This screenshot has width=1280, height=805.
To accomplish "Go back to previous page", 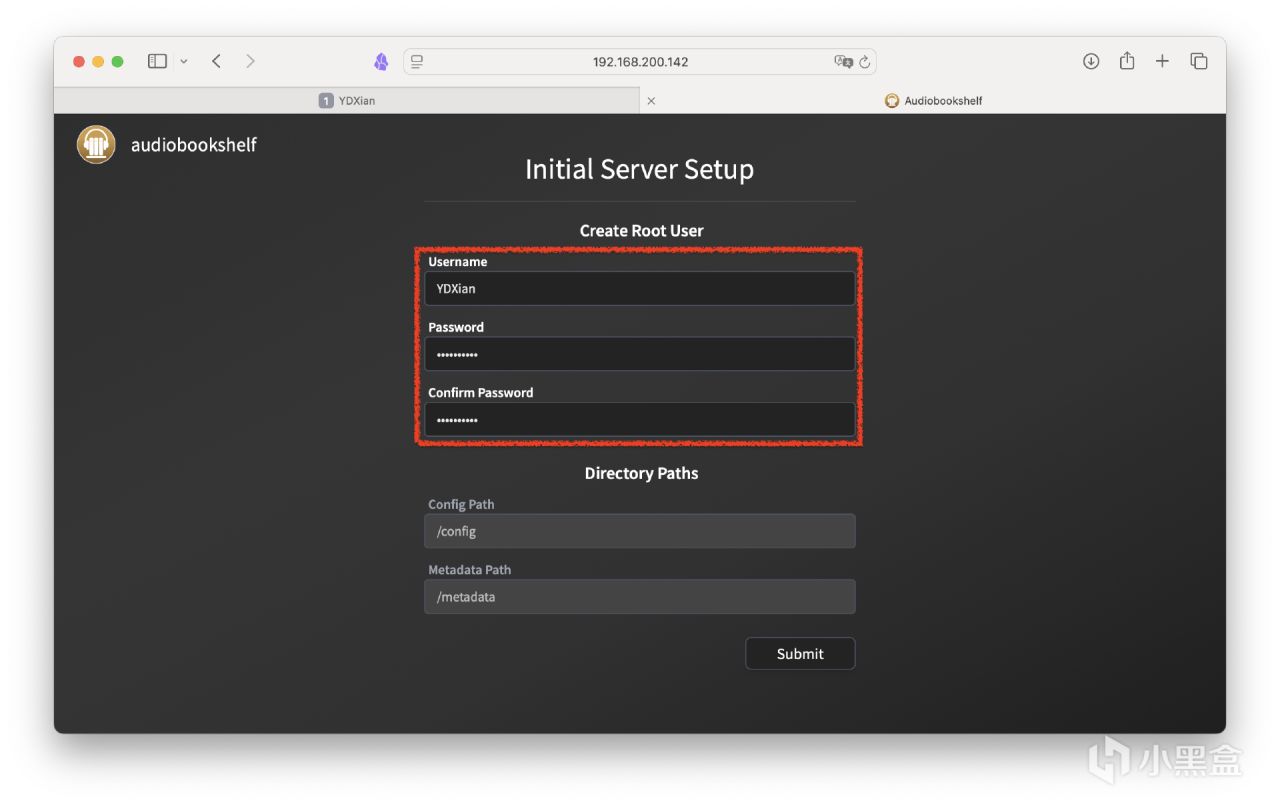I will click(216, 61).
